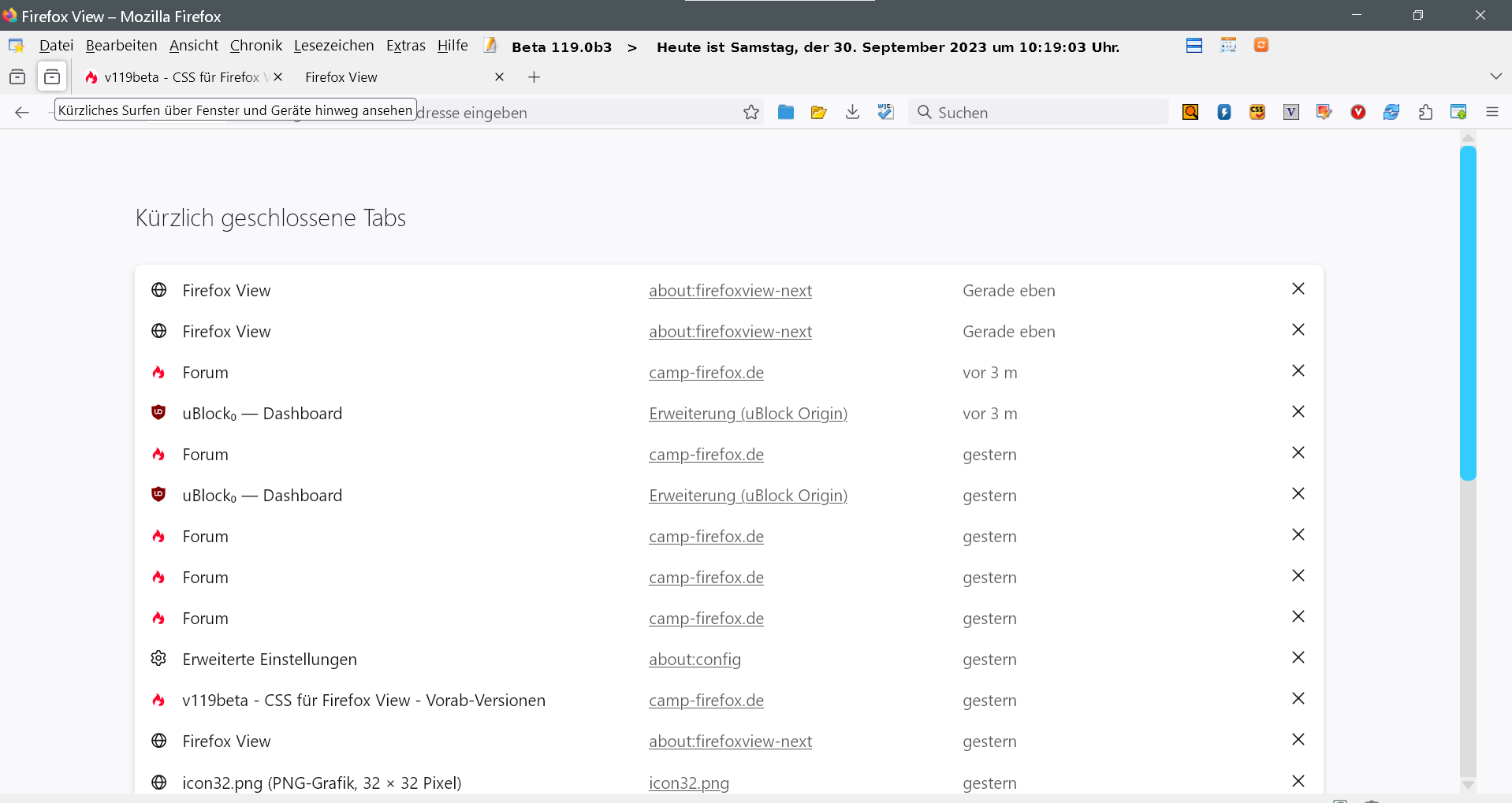1512x803 pixels.
Task: Click the gray V extension icon
Action: (1291, 112)
